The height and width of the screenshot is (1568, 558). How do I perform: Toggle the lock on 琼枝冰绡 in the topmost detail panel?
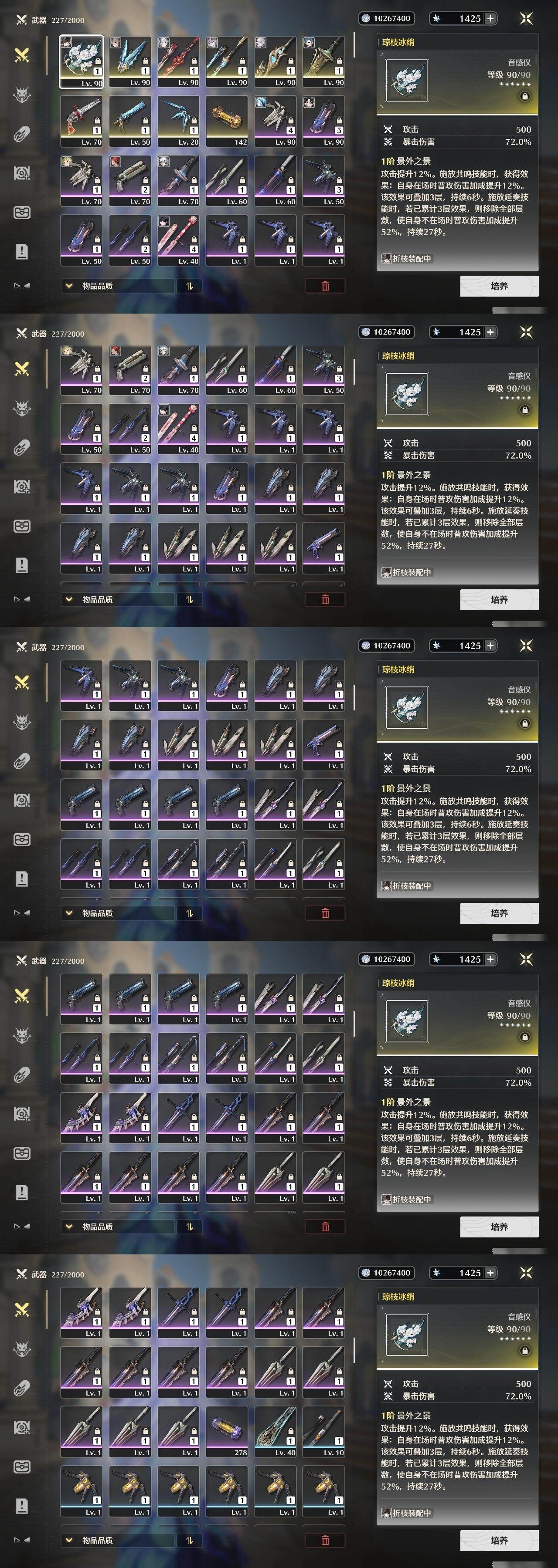click(524, 96)
